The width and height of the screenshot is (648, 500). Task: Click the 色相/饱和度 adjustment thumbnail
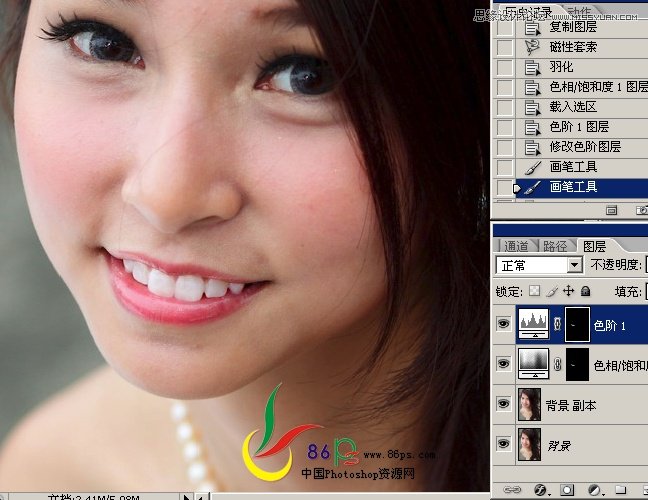[534, 364]
